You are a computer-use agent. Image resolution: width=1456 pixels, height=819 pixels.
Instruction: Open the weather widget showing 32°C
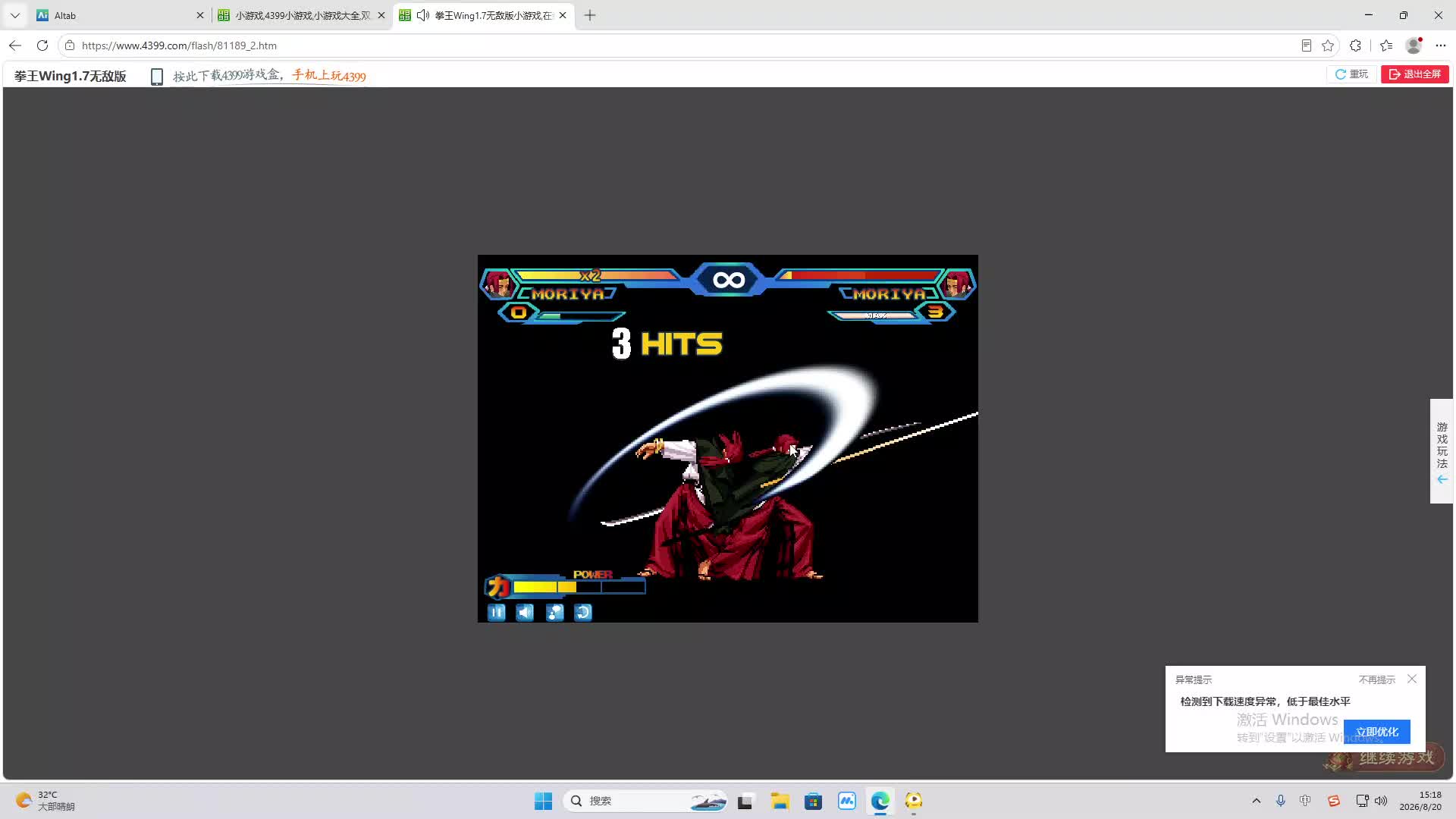(45, 801)
